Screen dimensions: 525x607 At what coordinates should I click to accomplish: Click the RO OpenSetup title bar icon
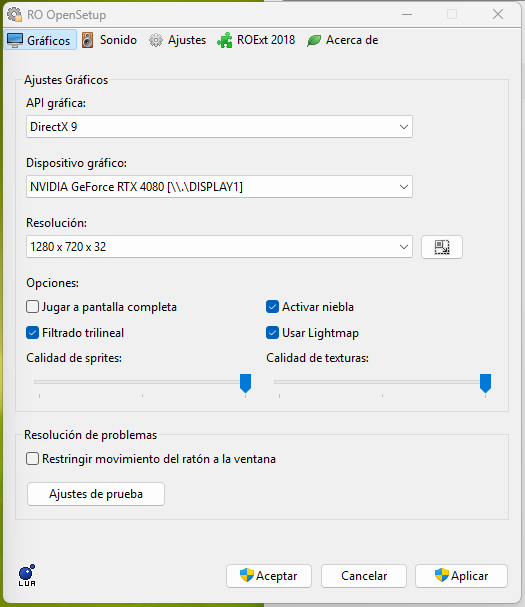click(15, 15)
